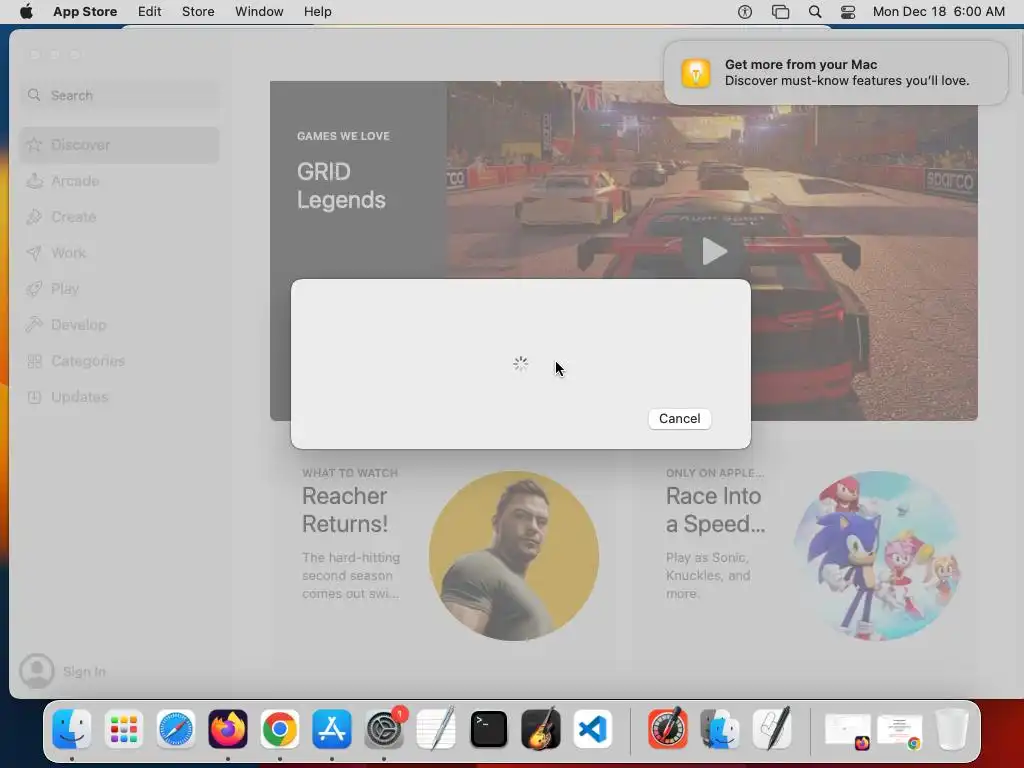Viewport: 1024px width, 768px height.
Task: Open Script Editor from the Dock
Action: (x=772, y=729)
